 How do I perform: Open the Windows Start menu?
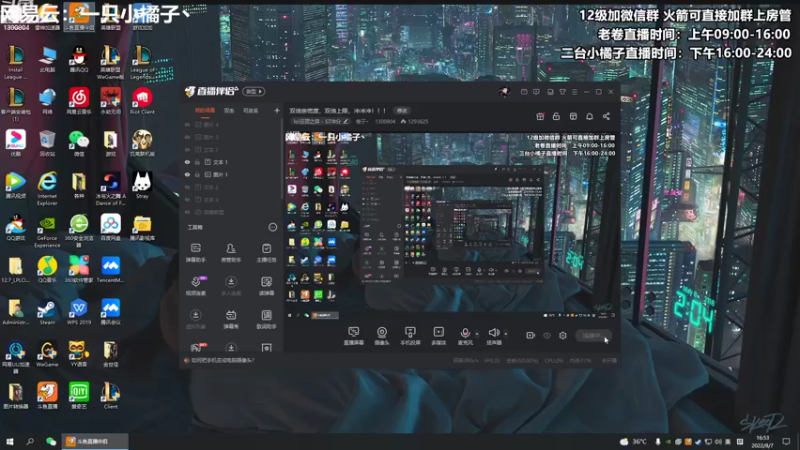(9, 441)
